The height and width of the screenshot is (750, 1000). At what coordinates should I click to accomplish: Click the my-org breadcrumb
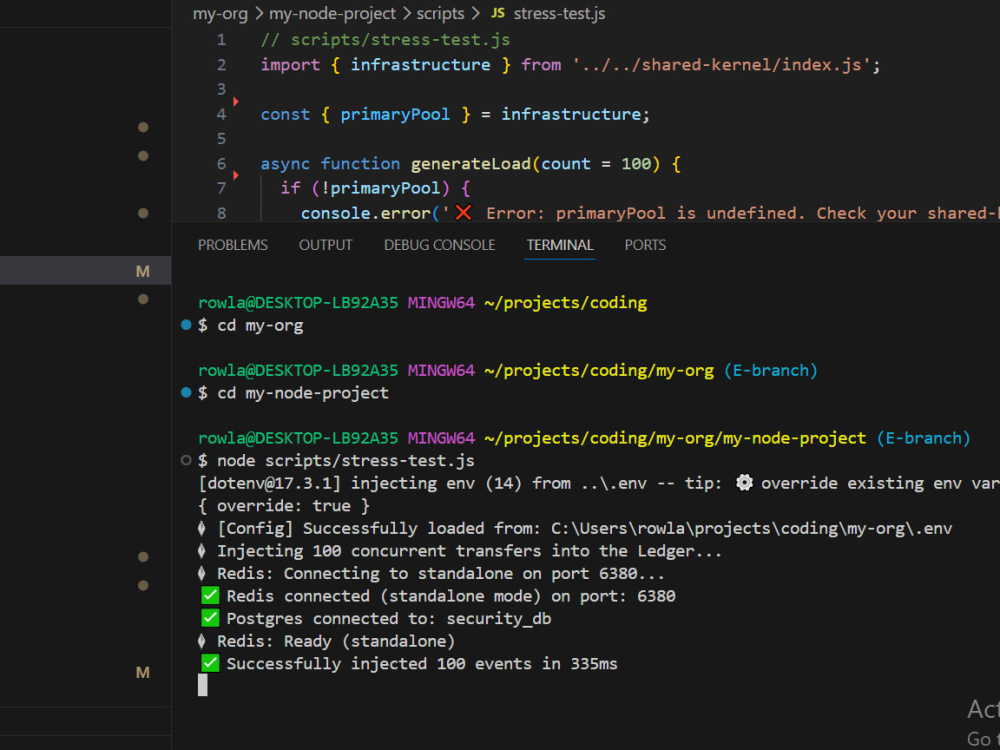coord(220,13)
